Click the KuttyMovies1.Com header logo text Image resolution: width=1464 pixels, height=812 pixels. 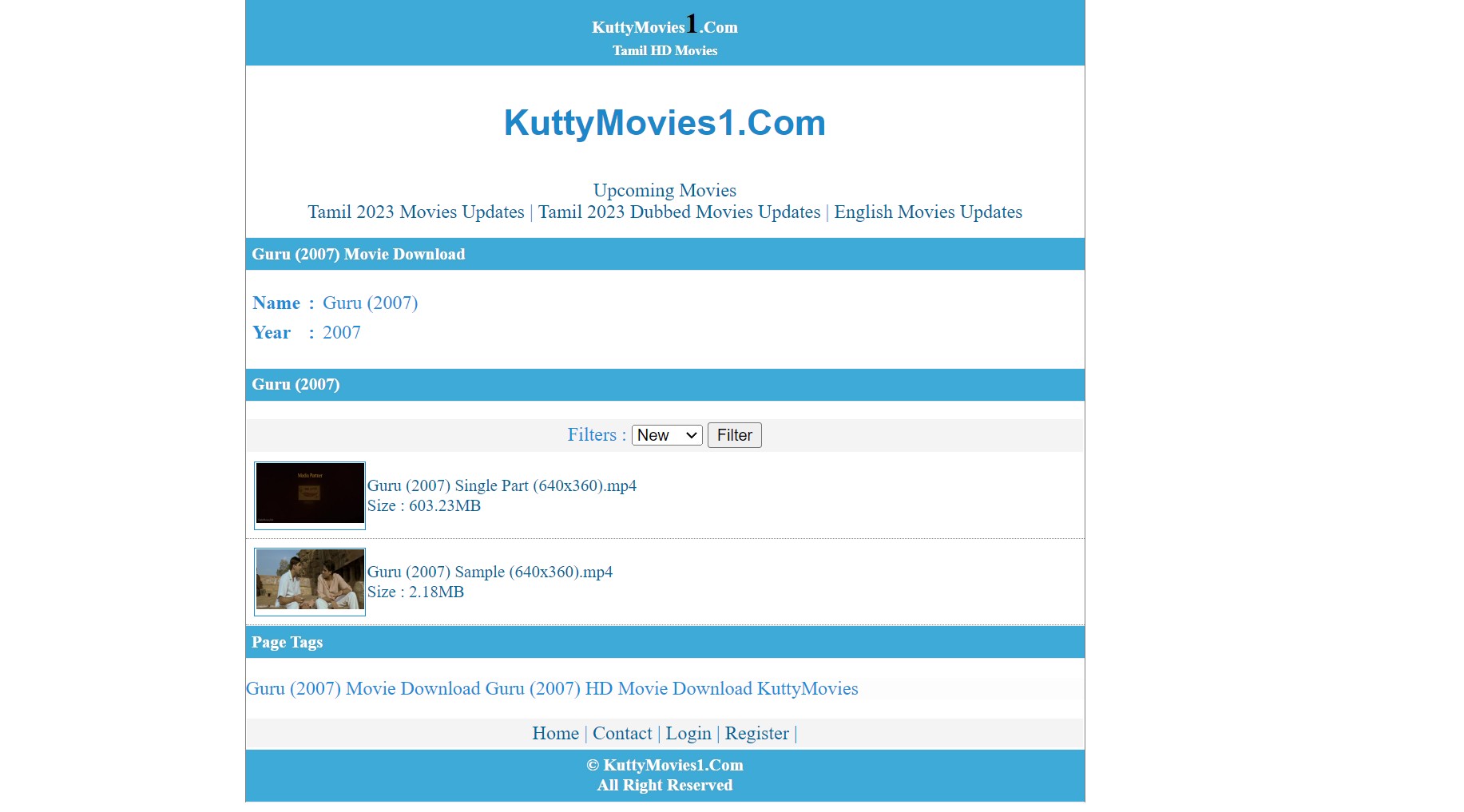click(665, 26)
